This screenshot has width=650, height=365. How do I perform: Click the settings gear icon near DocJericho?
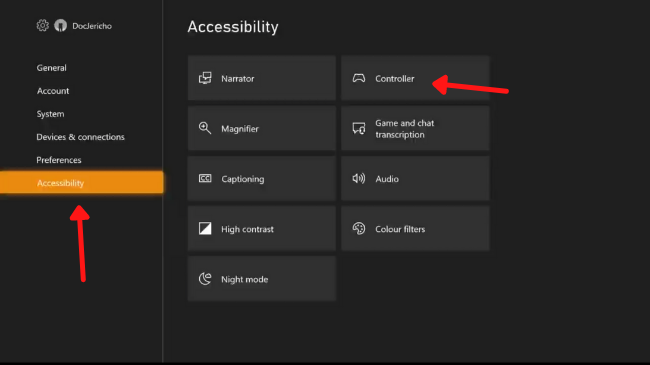(x=42, y=25)
